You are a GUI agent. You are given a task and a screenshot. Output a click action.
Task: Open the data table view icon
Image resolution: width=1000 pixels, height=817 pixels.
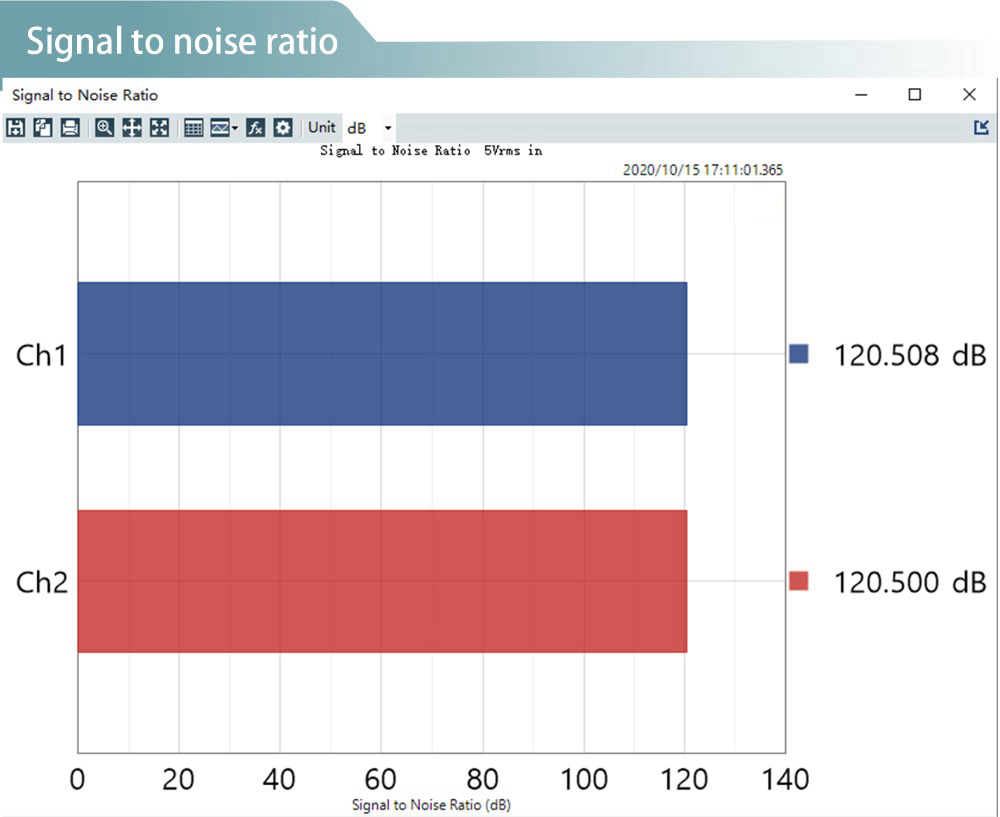(x=194, y=128)
